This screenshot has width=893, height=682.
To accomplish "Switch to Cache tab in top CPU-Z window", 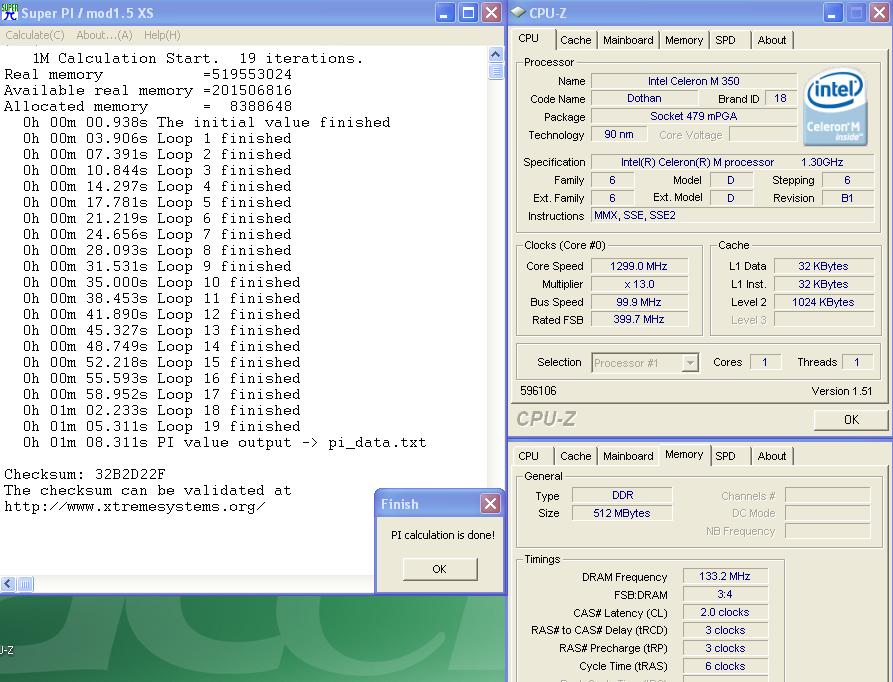I will point(576,40).
